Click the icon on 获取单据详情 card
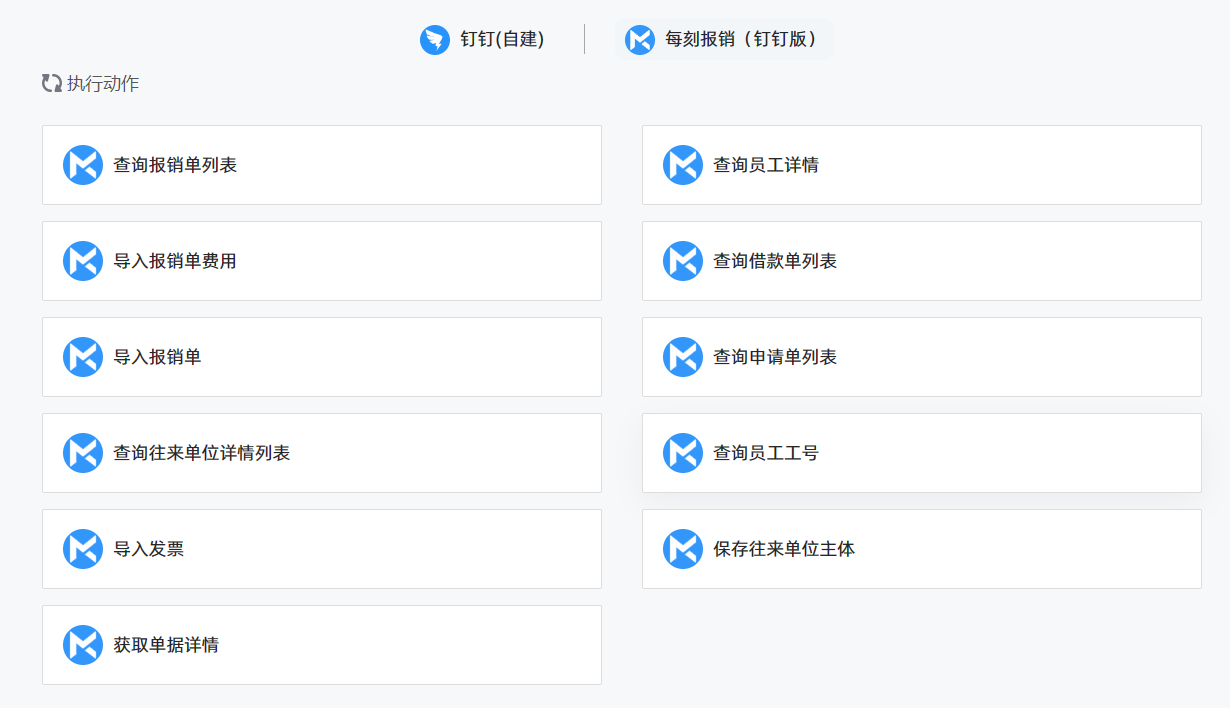The height and width of the screenshot is (708, 1230). point(83,645)
